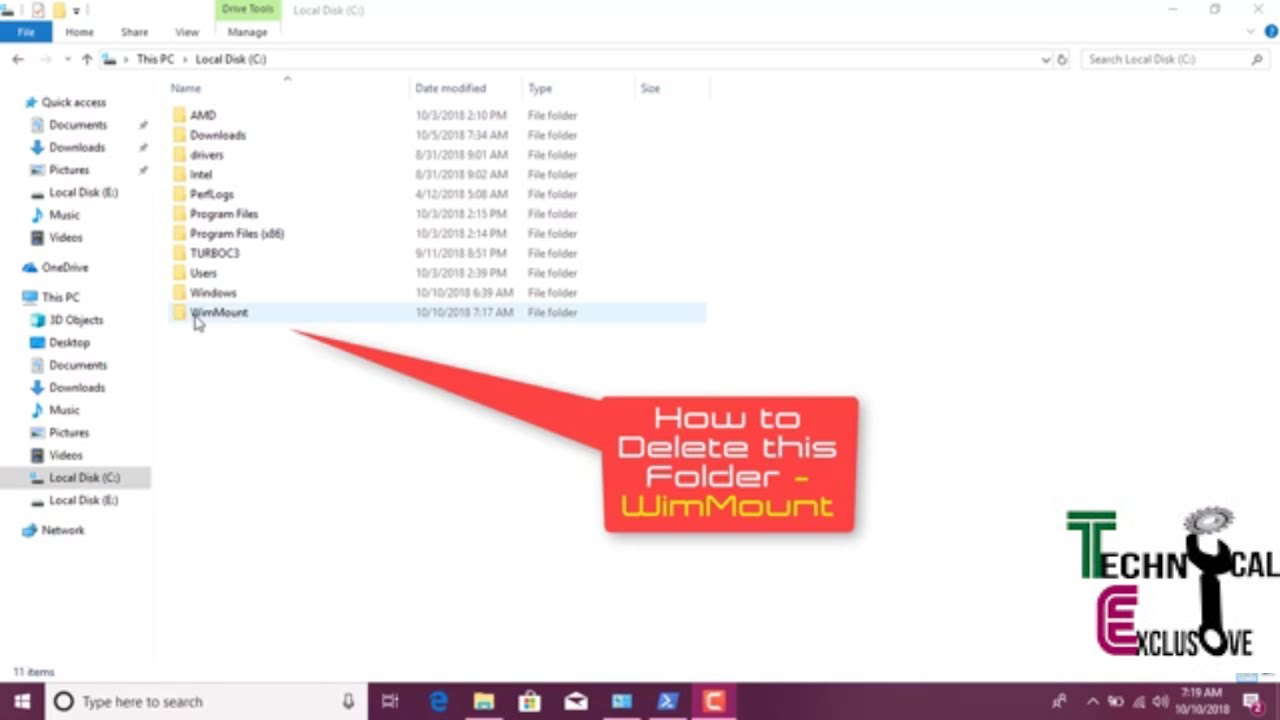
Task: Click the Properties icon in quick access toolbar
Action: (x=38, y=10)
